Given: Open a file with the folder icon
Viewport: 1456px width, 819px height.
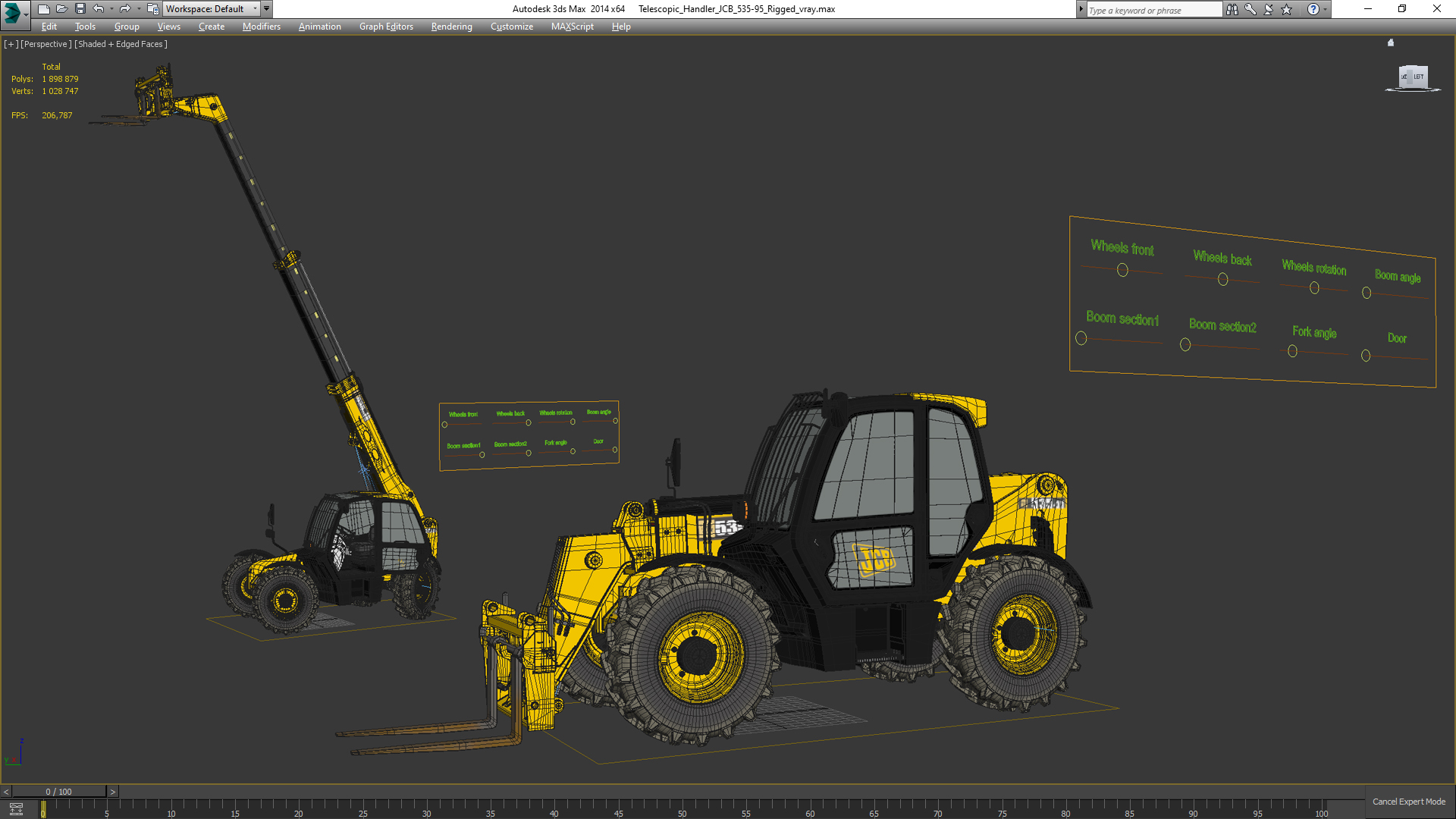Looking at the screenshot, I should click(61, 9).
